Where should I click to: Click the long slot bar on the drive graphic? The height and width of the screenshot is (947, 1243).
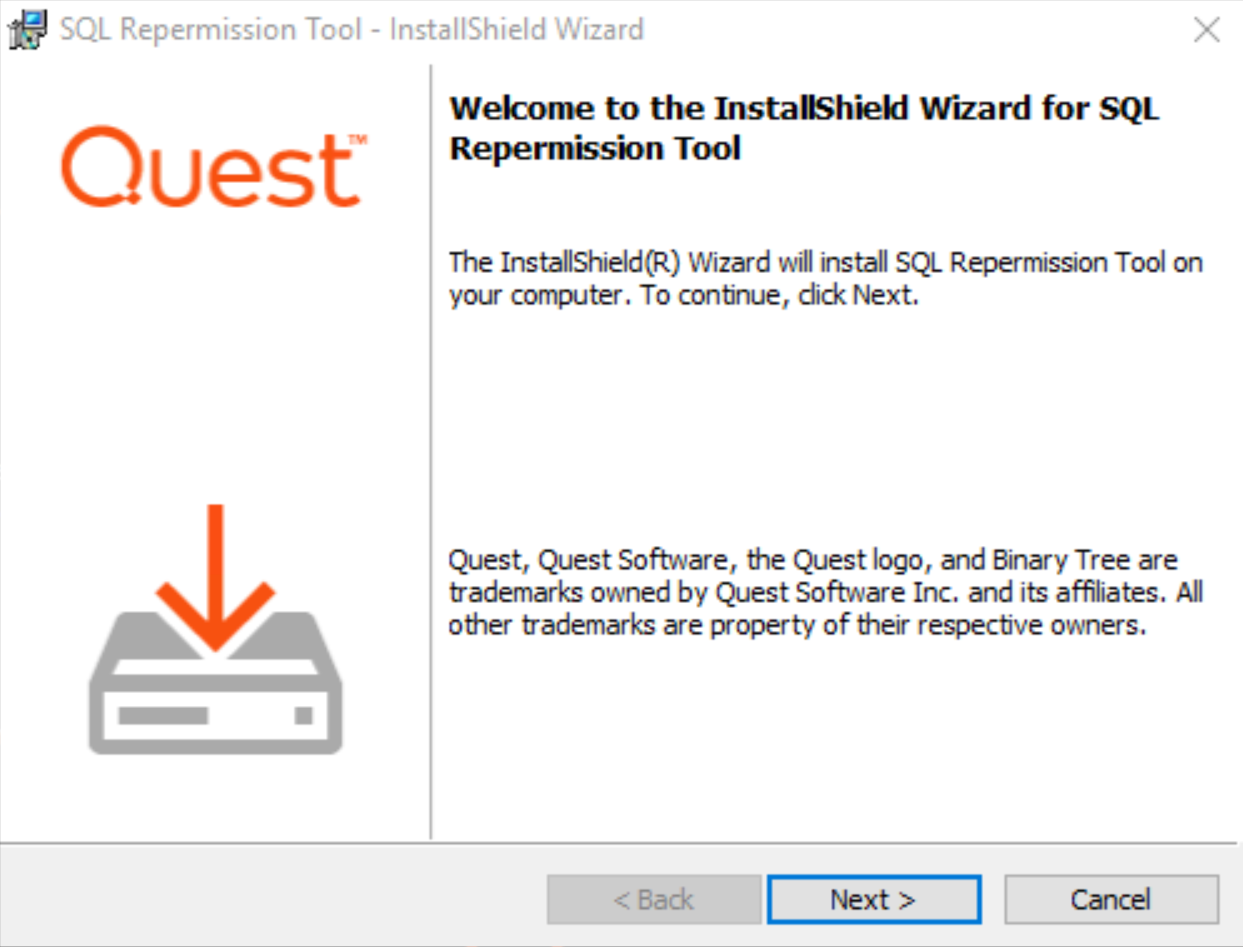point(163,716)
